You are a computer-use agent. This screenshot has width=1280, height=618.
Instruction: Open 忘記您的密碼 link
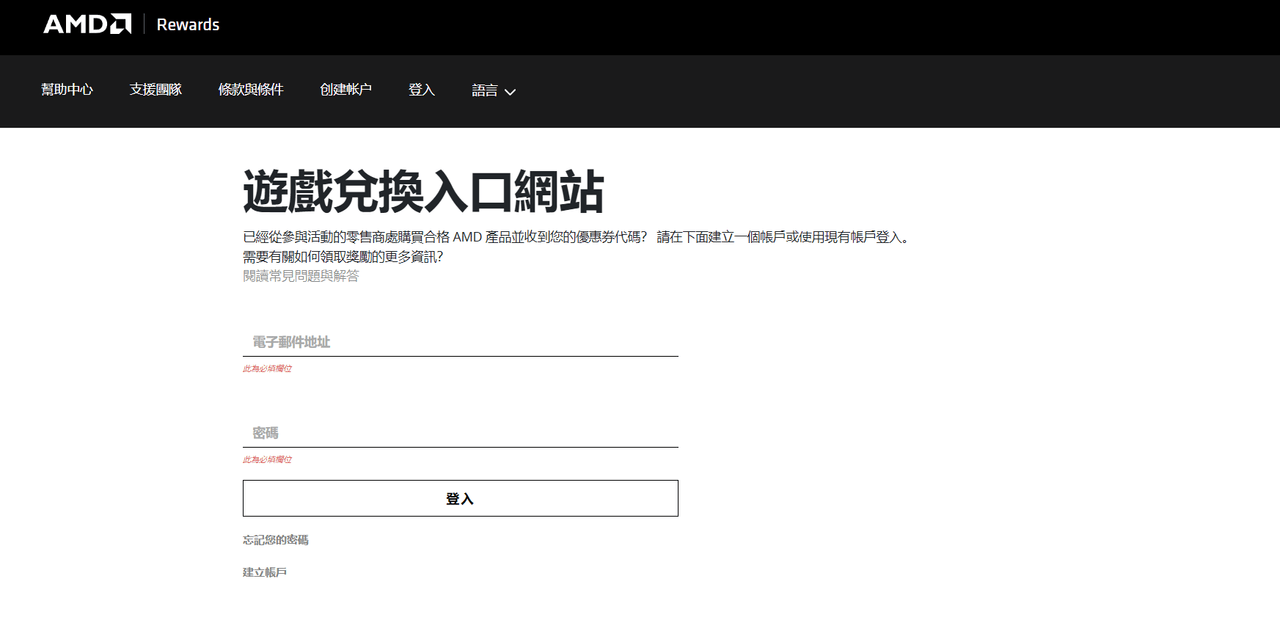tap(276, 540)
